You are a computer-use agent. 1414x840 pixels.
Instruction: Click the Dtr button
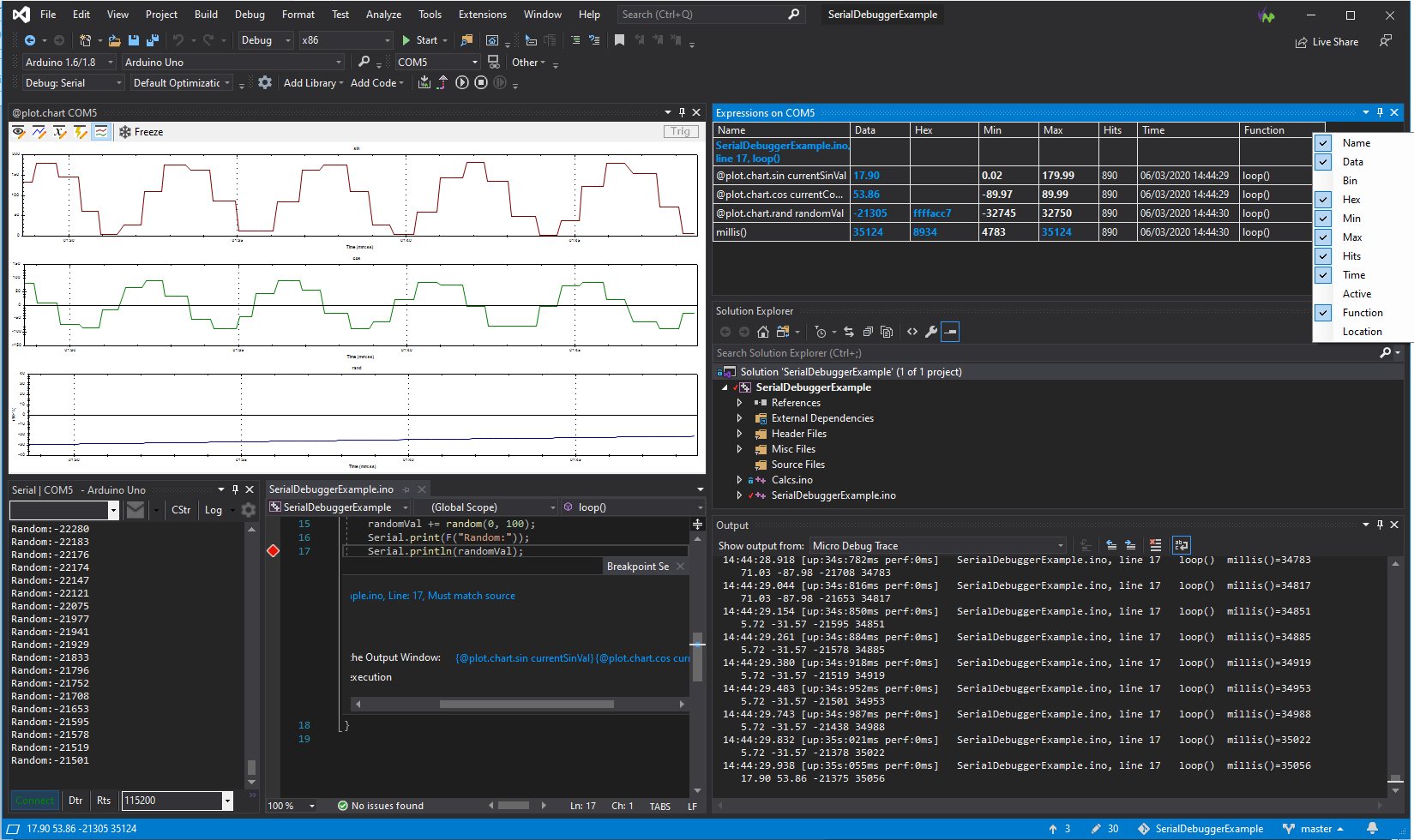click(x=75, y=801)
